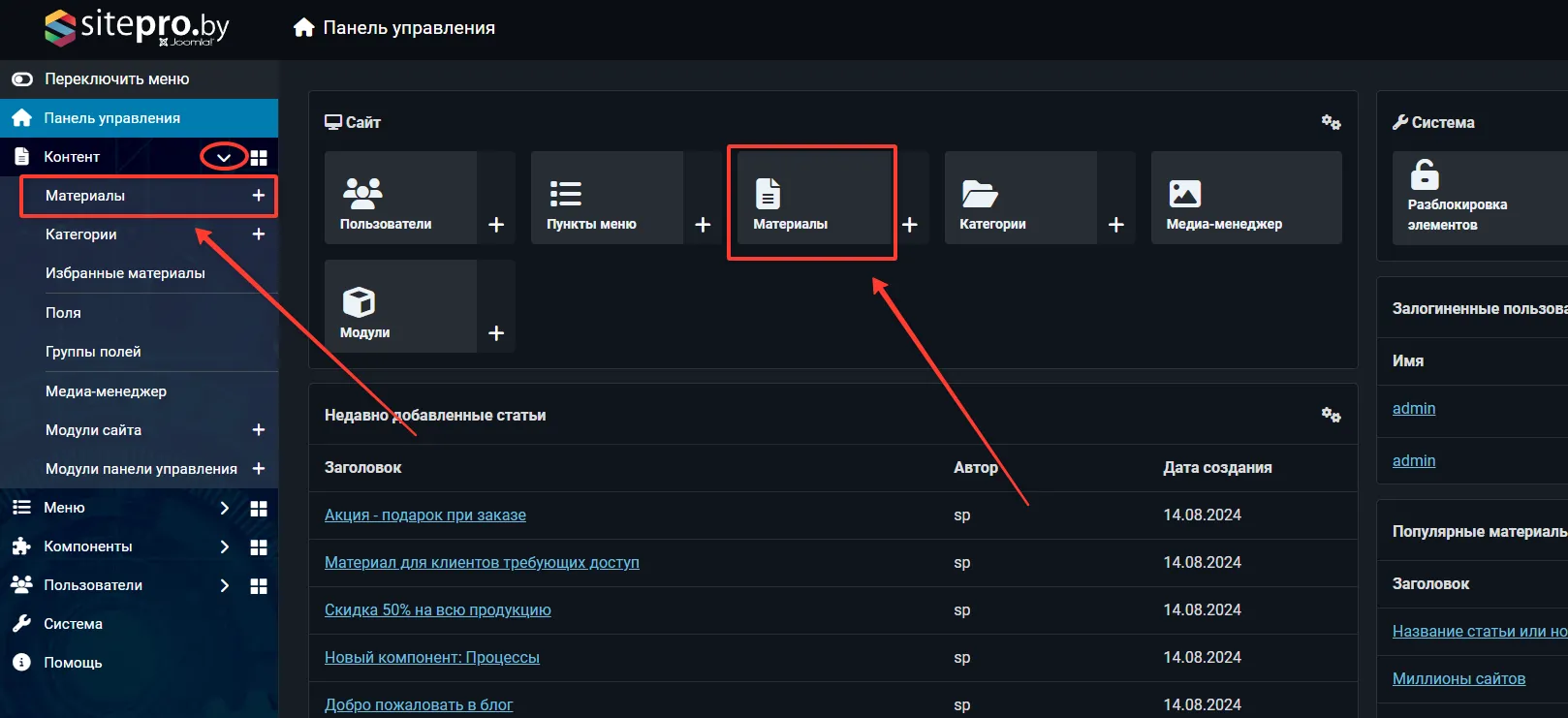Open article Скидка 50% на всю продукцию
Viewport: 1568px width, 718px height.
[437, 610]
